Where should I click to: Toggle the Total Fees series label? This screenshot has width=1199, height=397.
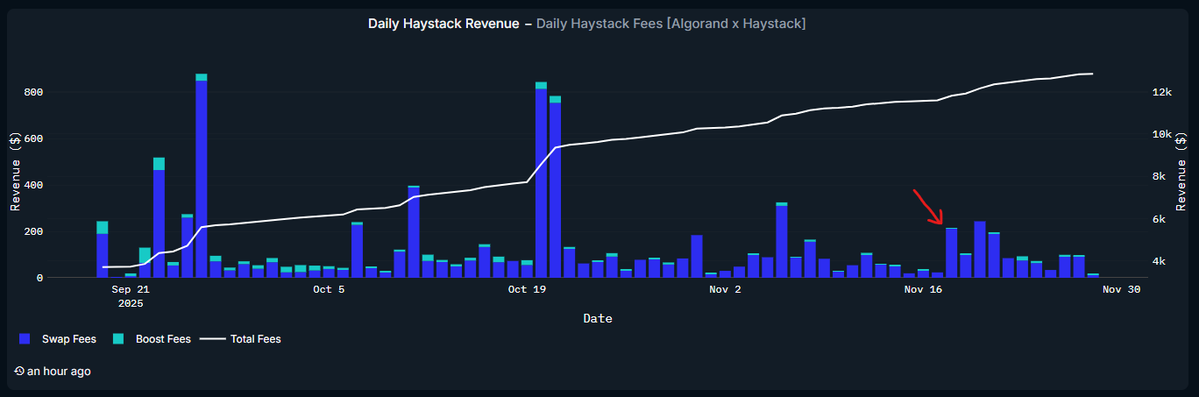pyautogui.click(x=255, y=338)
